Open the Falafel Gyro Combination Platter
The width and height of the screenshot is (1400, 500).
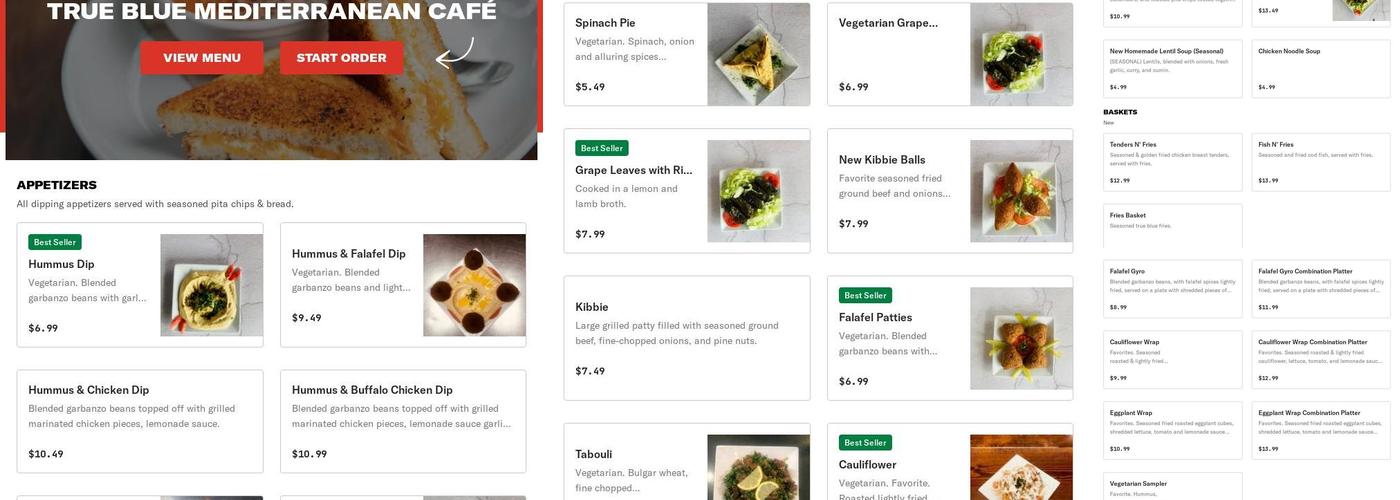[1320, 289]
